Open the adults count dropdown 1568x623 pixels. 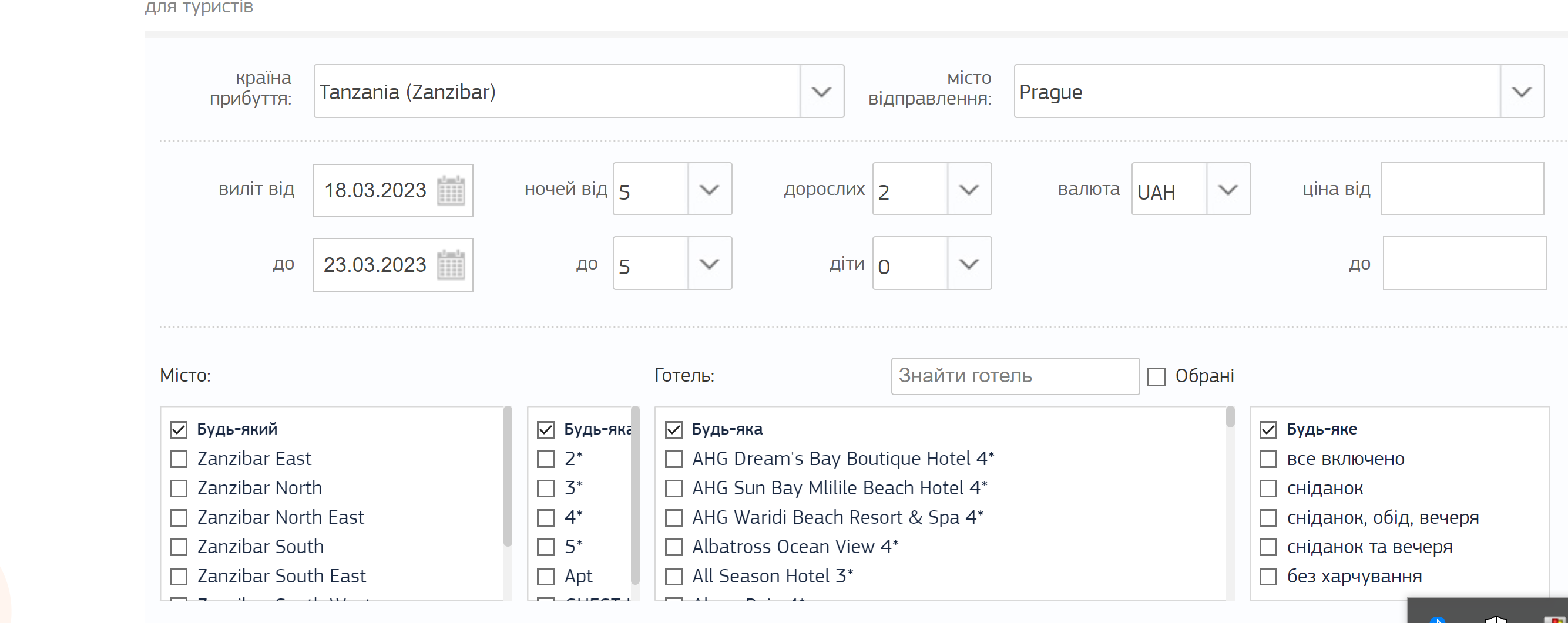click(x=968, y=189)
